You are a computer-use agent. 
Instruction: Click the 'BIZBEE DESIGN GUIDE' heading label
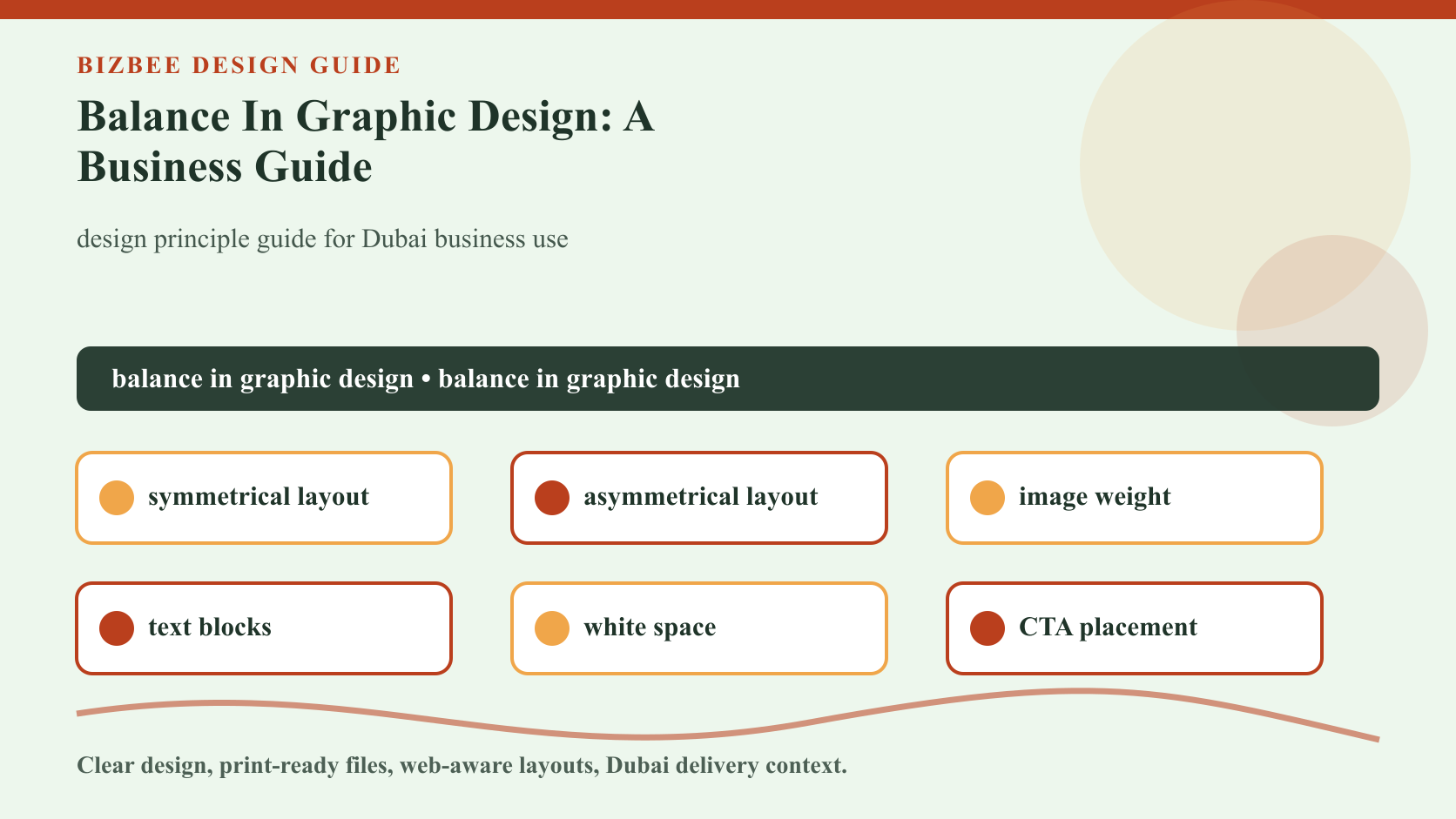click(x=239, y=65)
